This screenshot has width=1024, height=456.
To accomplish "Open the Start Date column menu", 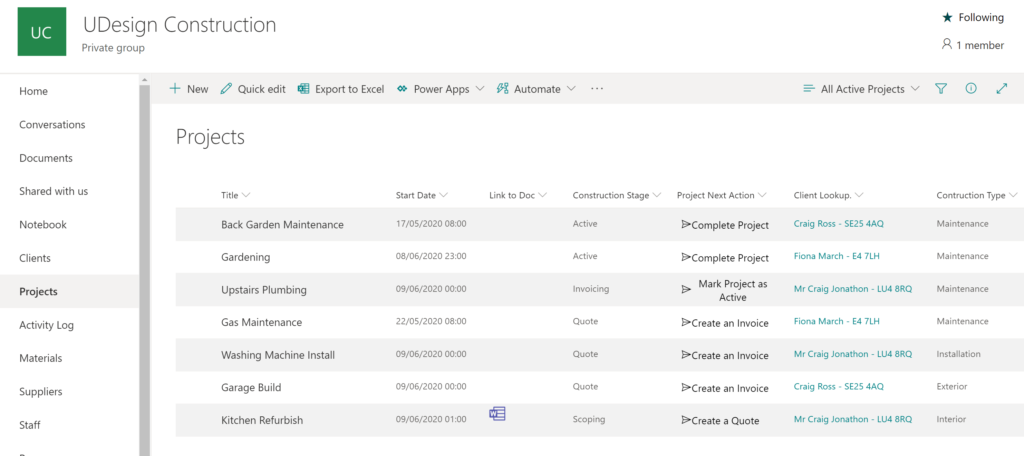I will (x=422, y=195).
